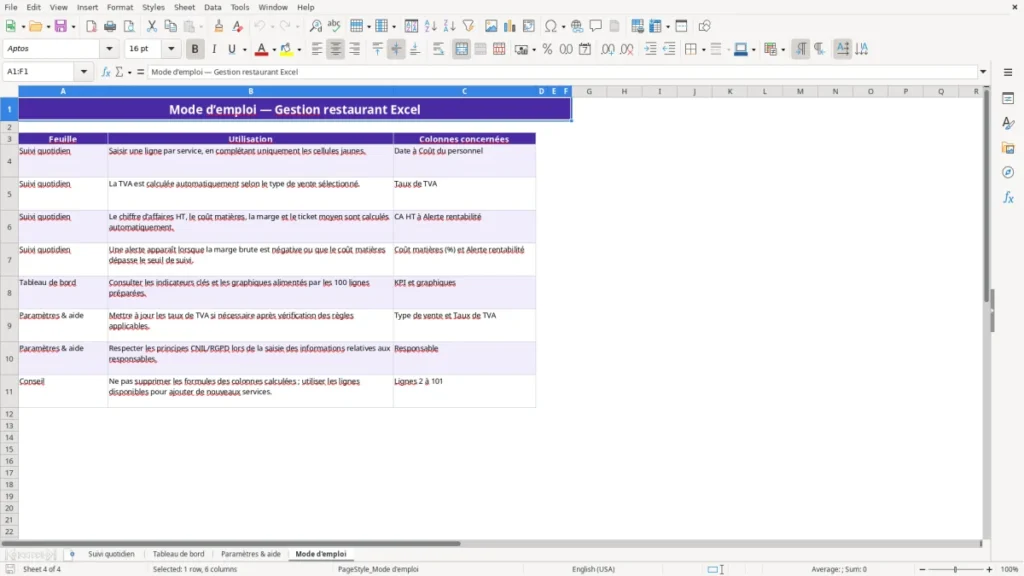The height and width of the screenshot is (576, 1024).
Task: Open the sidebar Gallery panel
Action: pos(1008,148)
